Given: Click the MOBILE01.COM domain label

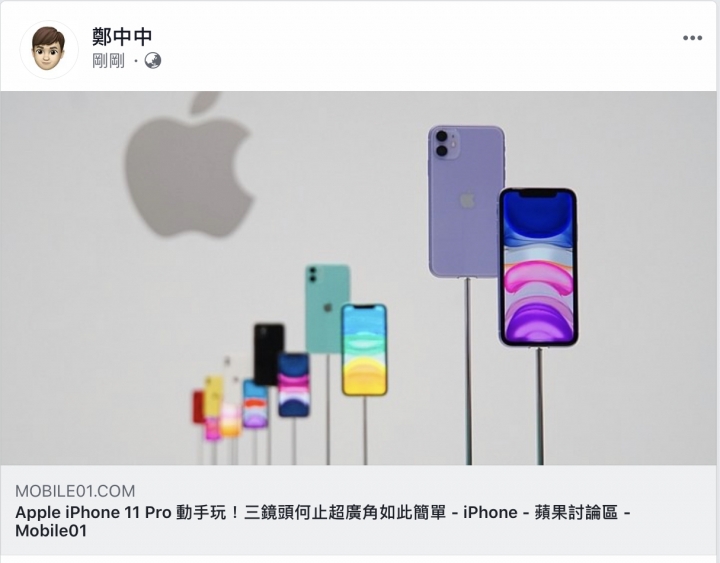Looking at the screenshot, I should coord(75,491).
